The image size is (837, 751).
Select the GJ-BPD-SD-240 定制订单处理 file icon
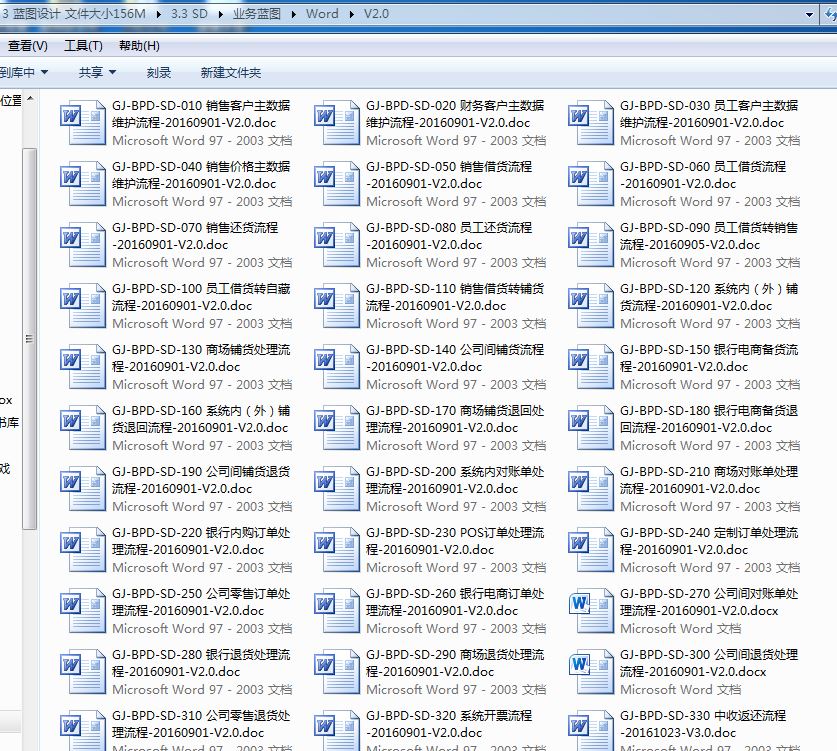click(590, 550)
